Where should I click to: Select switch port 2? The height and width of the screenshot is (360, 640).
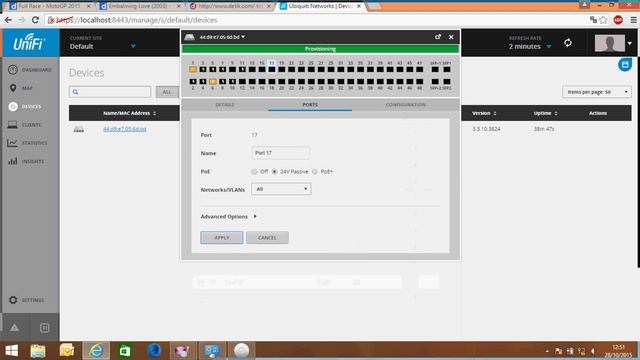click(x=193, y=82)
